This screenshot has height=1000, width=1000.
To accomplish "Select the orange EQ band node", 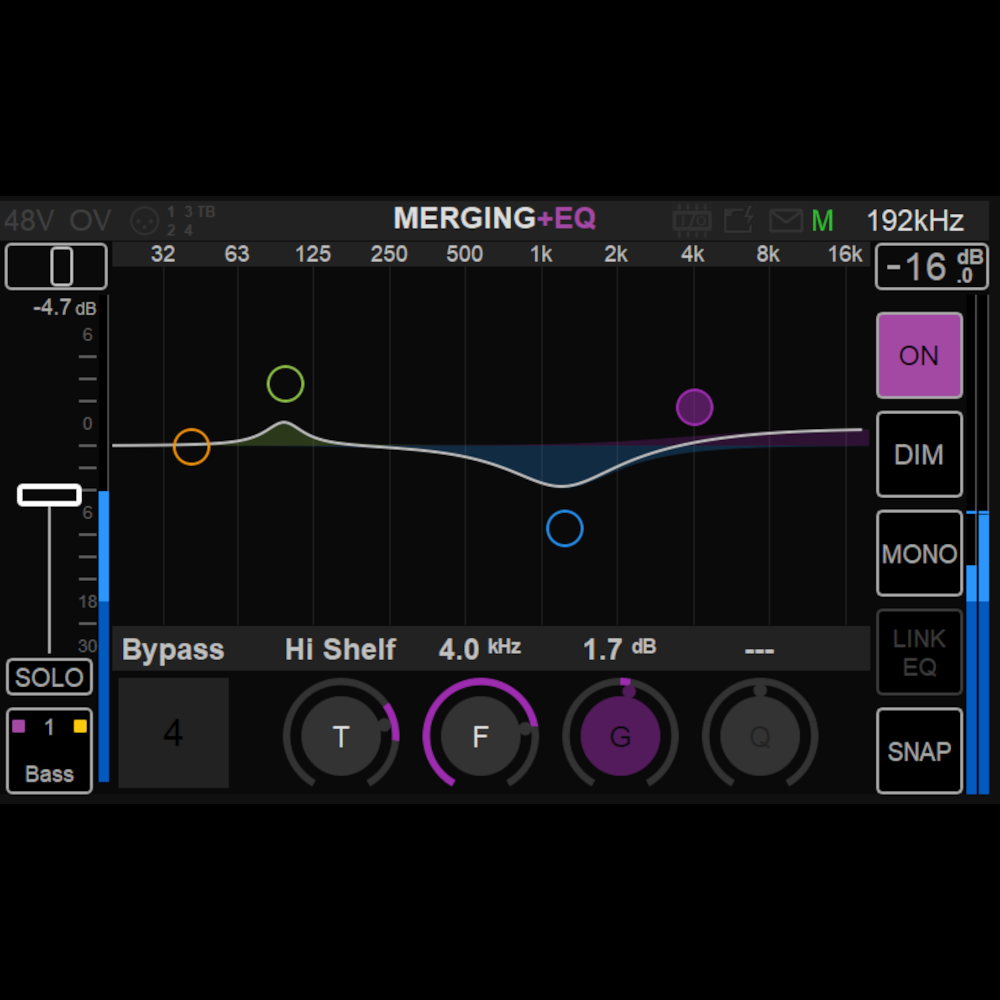I will click(191, 446).
